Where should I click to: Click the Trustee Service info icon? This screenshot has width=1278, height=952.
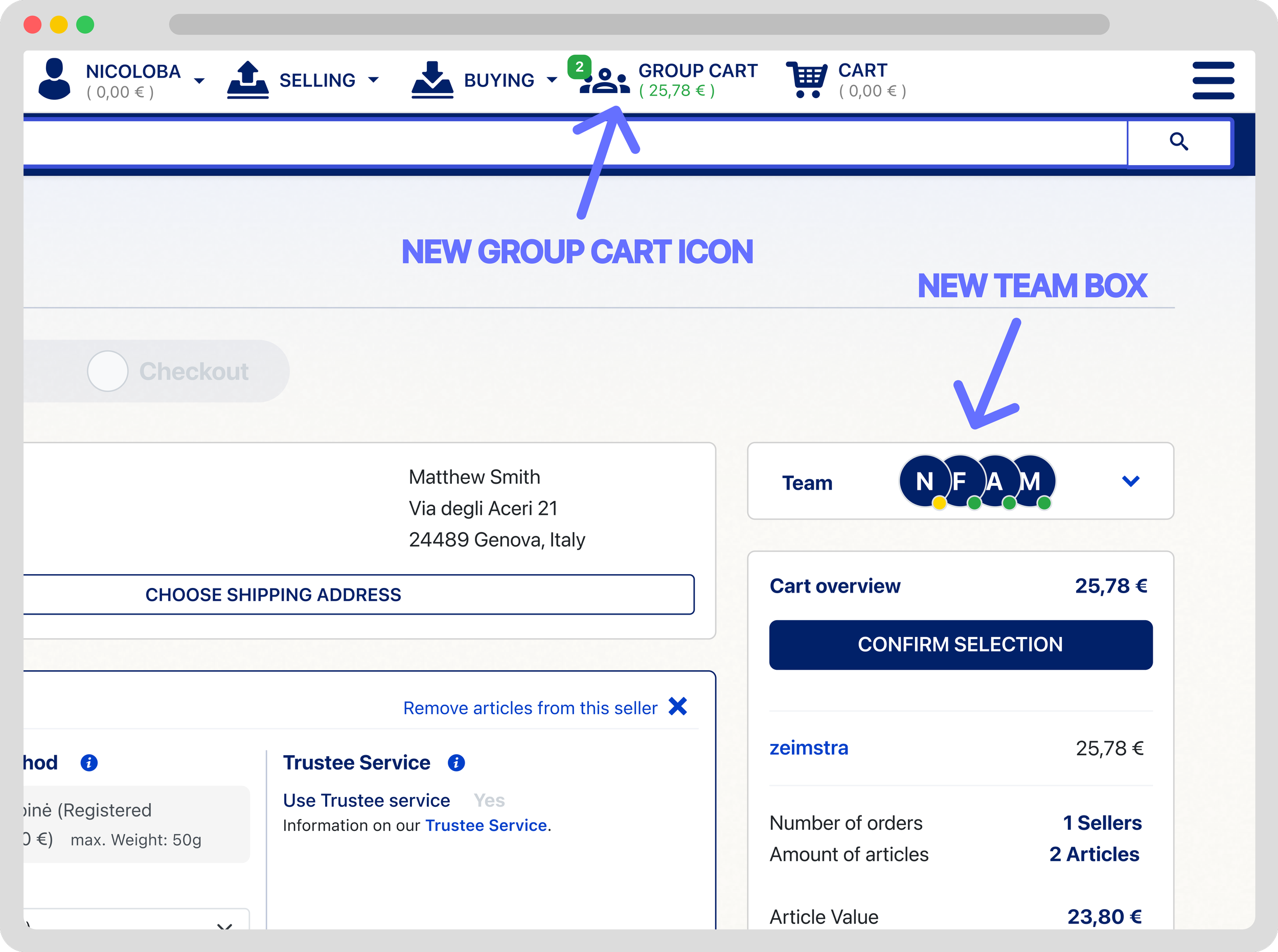[456, 763]
